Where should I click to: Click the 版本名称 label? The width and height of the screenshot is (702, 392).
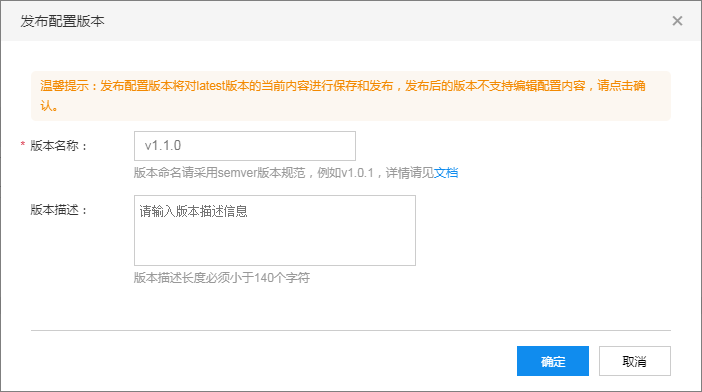pyautogui.click(x=59, y=146)
